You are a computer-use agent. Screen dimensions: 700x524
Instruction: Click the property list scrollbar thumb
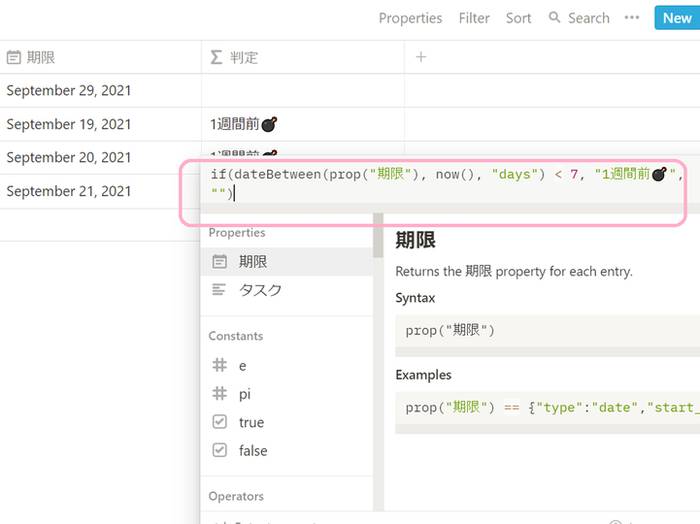pyautogui.click(x=378, y=235)
